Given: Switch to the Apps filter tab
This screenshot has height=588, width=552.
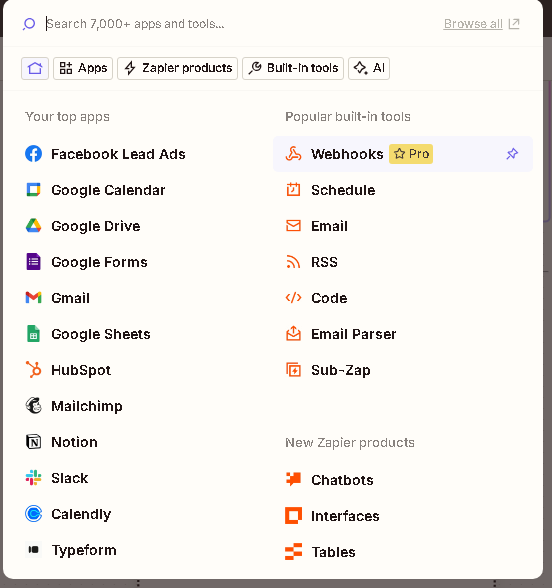Looking at the screenshot, I should [x=83, y=68].
